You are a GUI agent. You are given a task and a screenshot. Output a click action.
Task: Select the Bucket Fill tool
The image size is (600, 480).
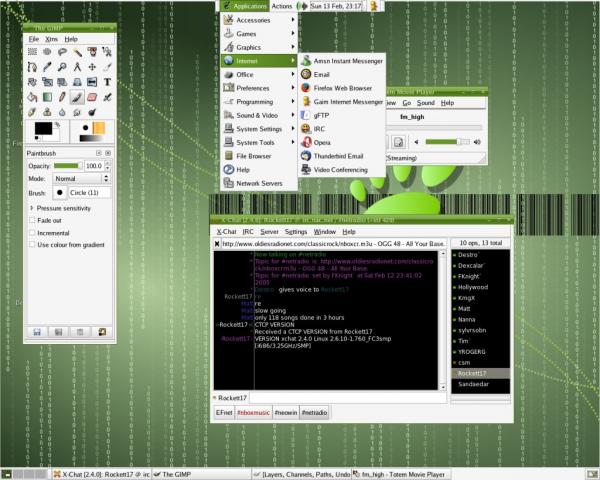click(x=33, y=97)
